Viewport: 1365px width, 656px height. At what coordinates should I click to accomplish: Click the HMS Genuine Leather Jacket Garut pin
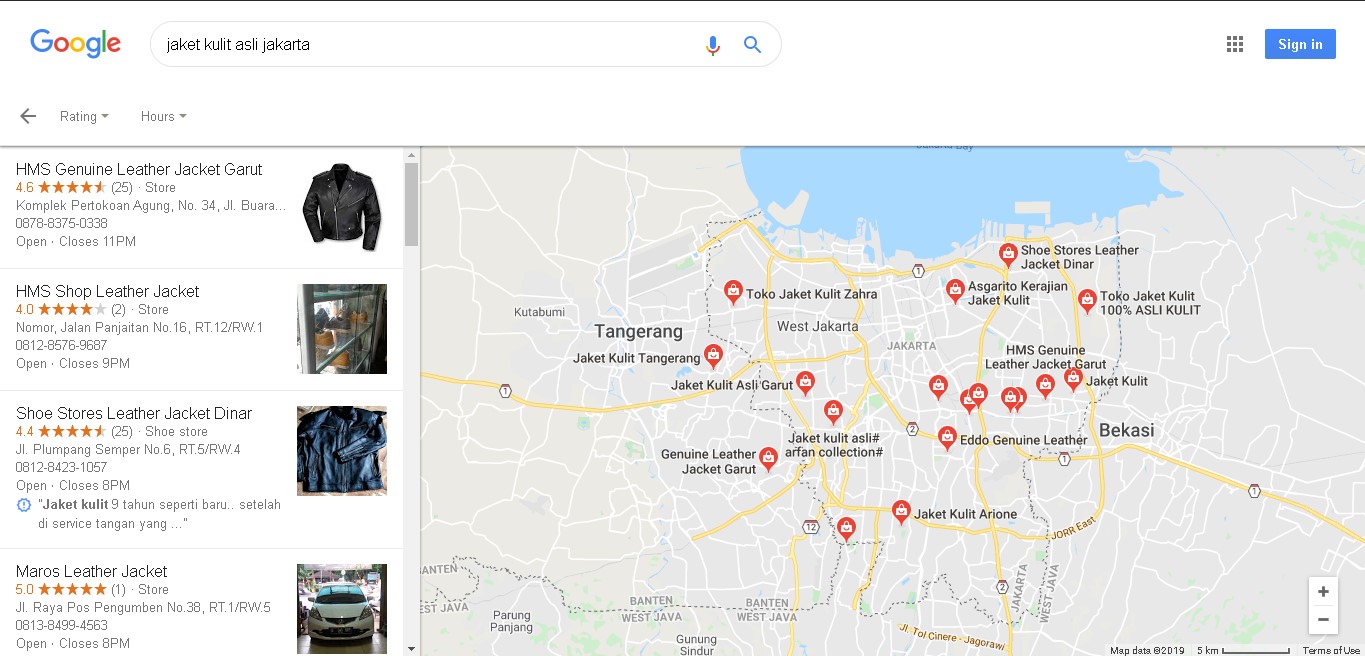(x=1045, y=386)
